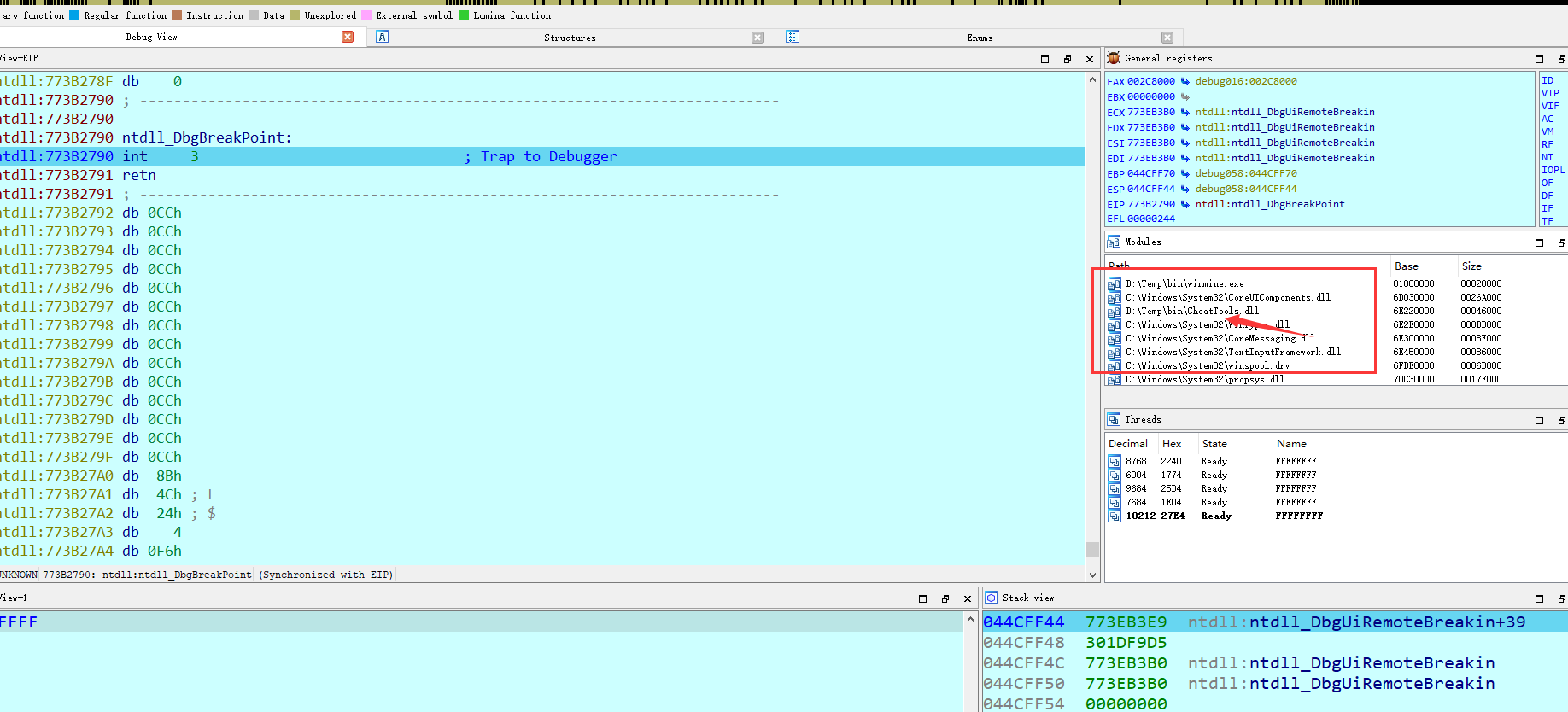Click the jump arrow next to EAX register

[1185, 81]
